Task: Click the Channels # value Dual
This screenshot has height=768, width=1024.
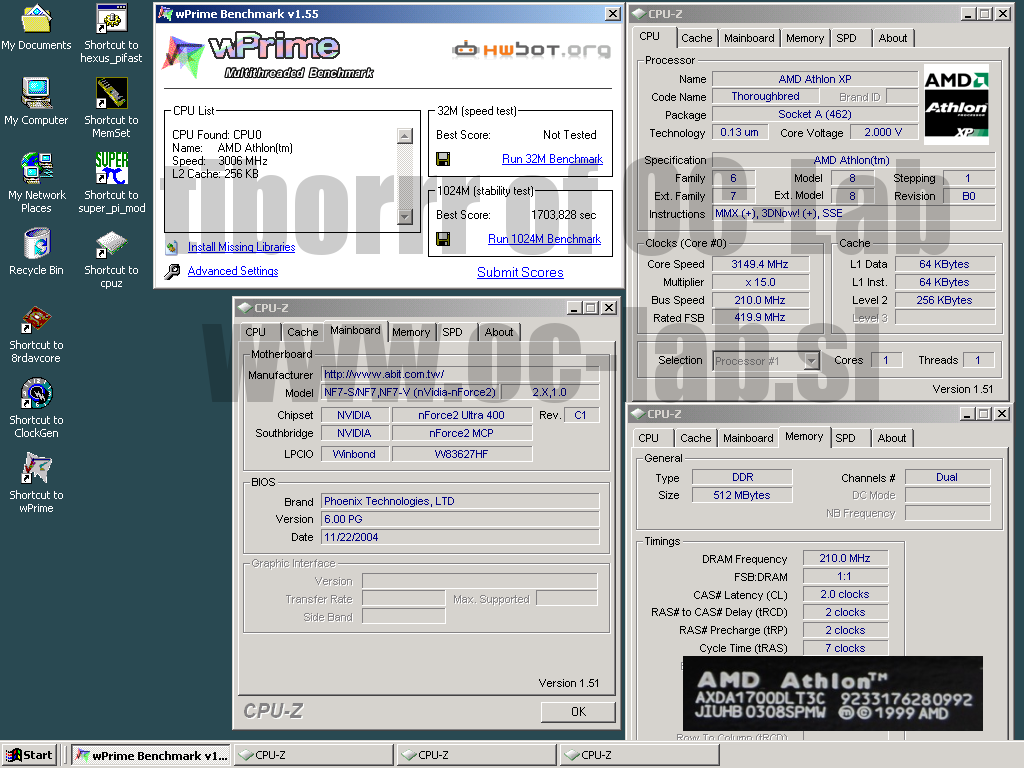Action: click(x=947, y=477)
